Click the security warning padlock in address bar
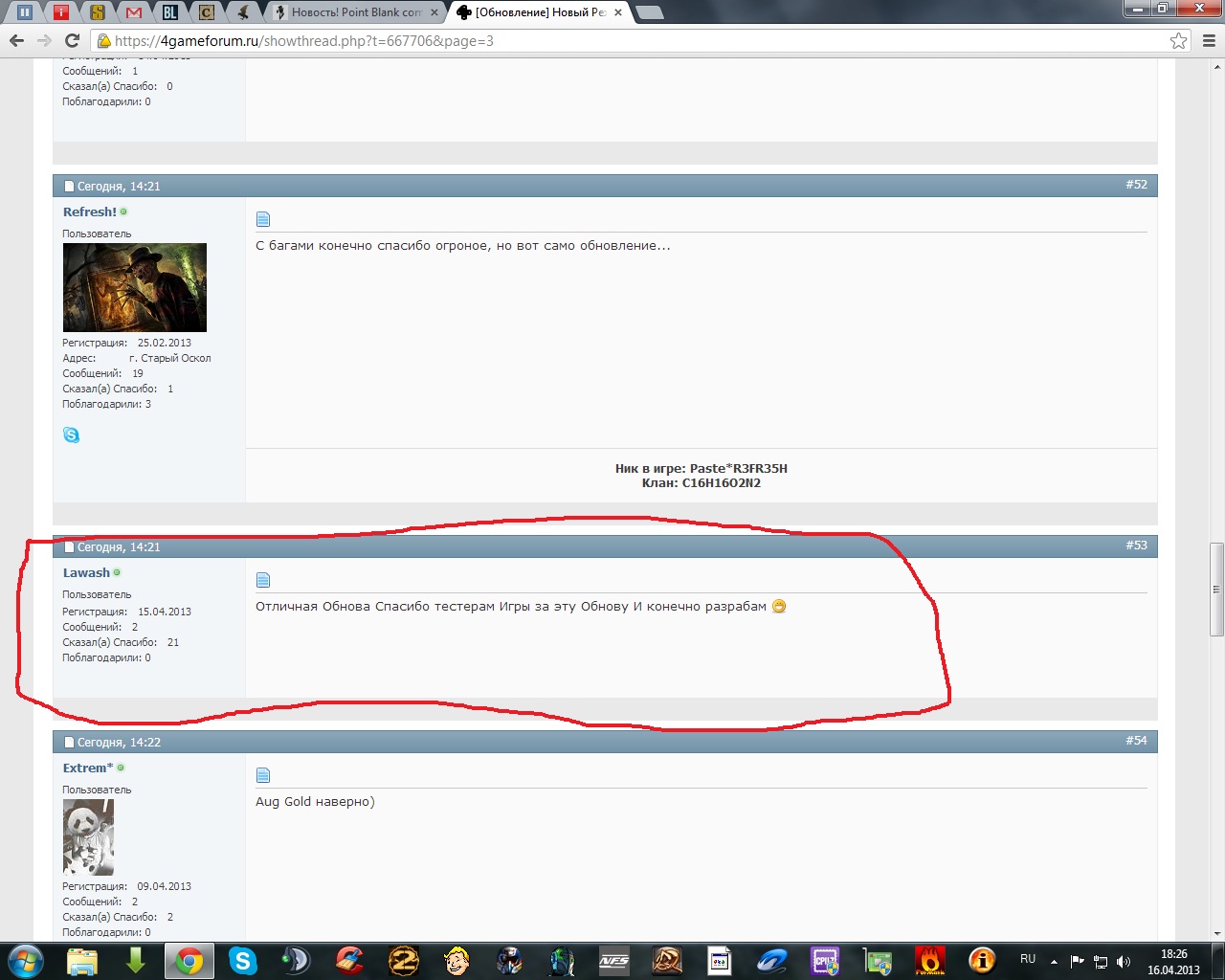The width and height of the screenshot is (1225, 980). 103,40
